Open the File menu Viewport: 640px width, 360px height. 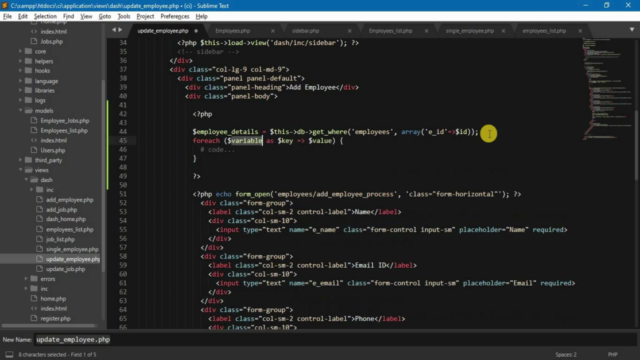7,16
